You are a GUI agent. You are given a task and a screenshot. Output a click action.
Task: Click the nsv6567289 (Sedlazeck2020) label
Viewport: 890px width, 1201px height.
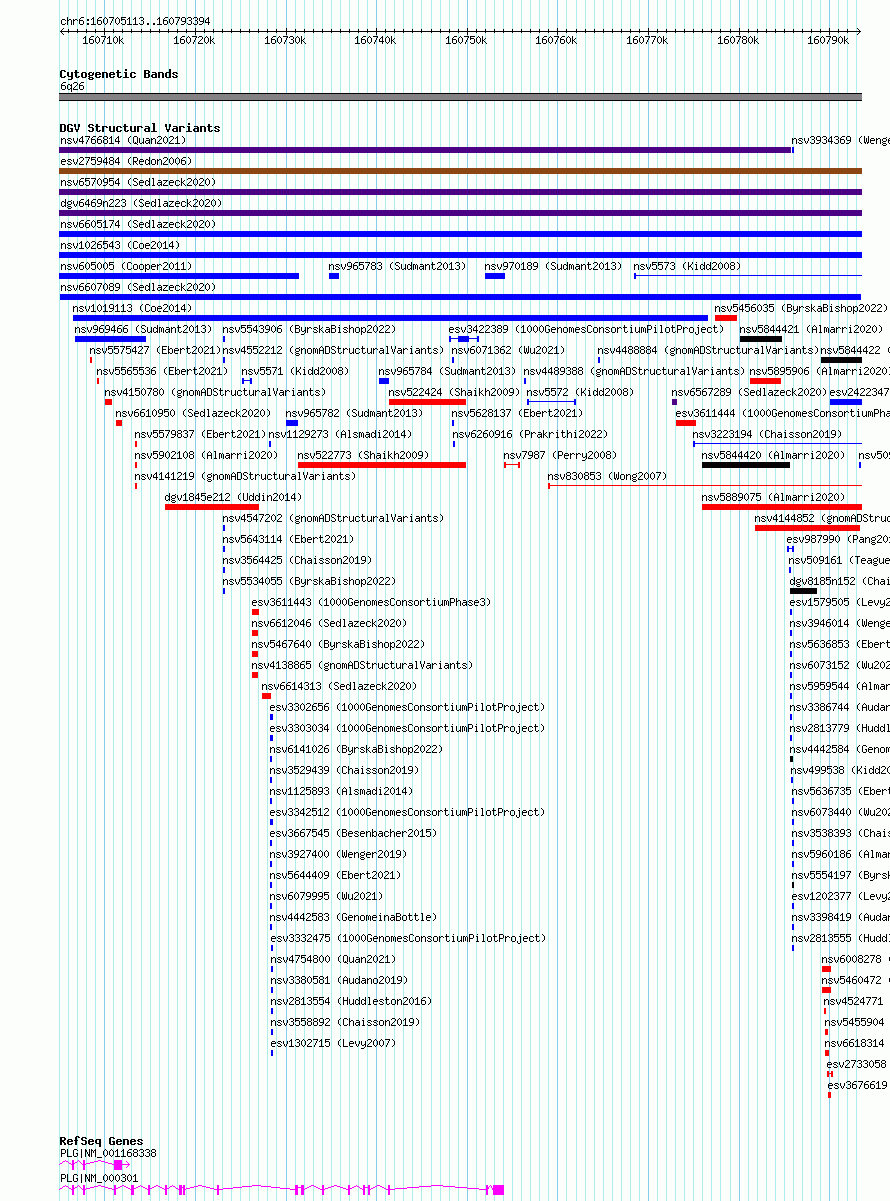[x=750, y=392]
